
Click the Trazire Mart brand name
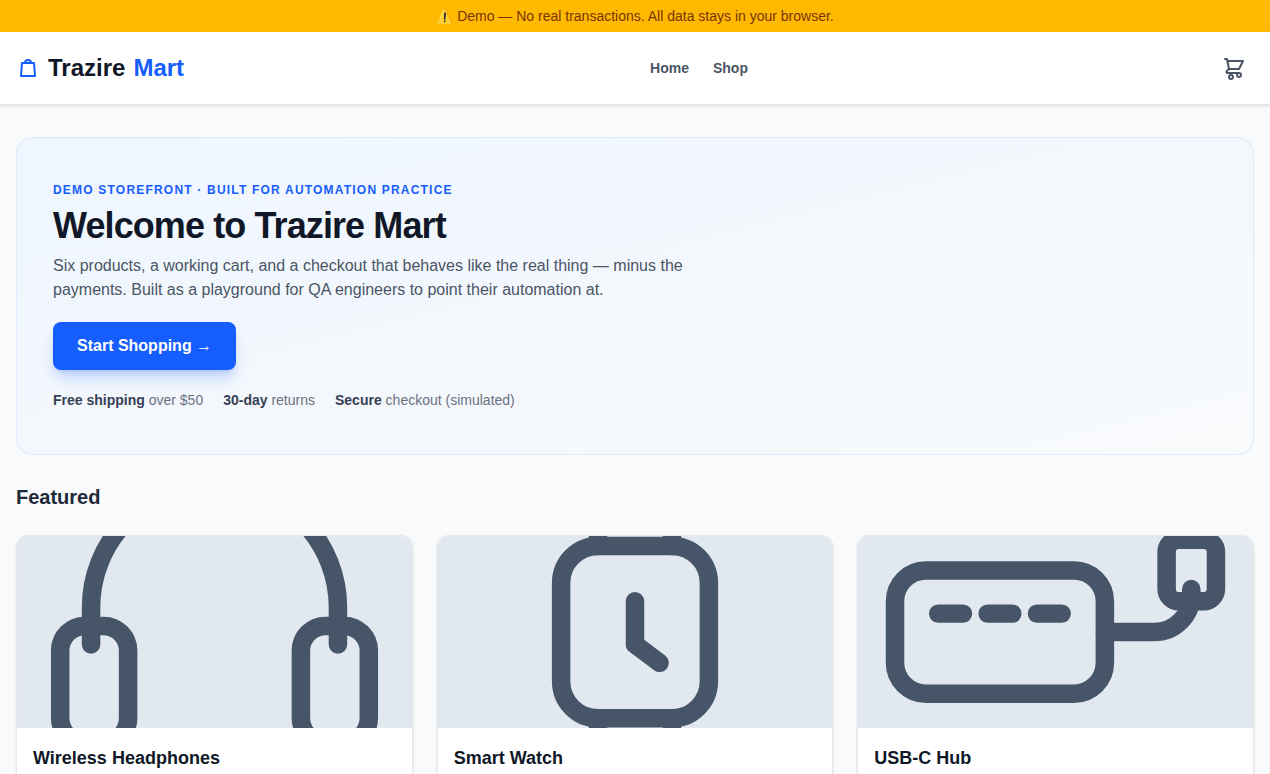[x=116, y=68]
